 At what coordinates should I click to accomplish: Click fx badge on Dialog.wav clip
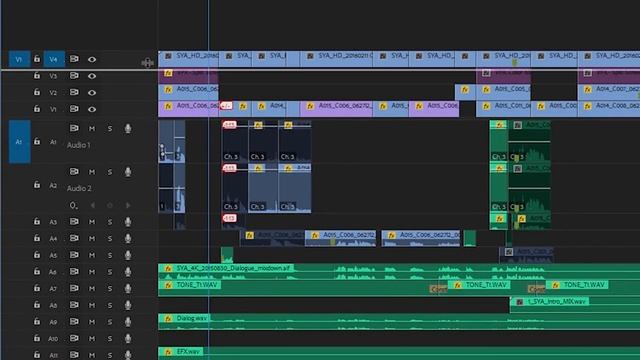pyautogui.click(x=168, y=318)
